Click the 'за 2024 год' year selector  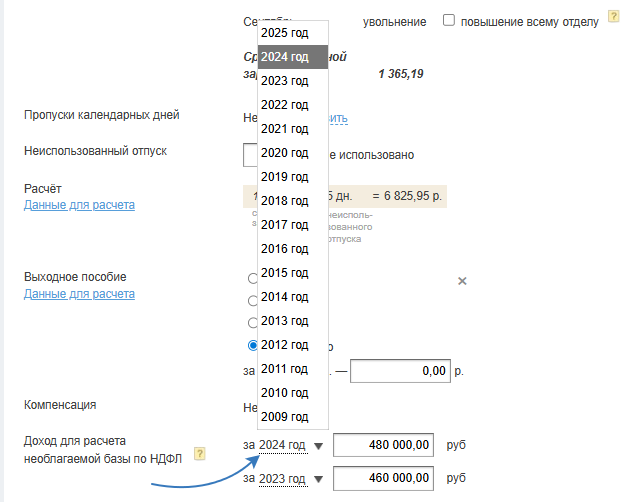[281, 445]
